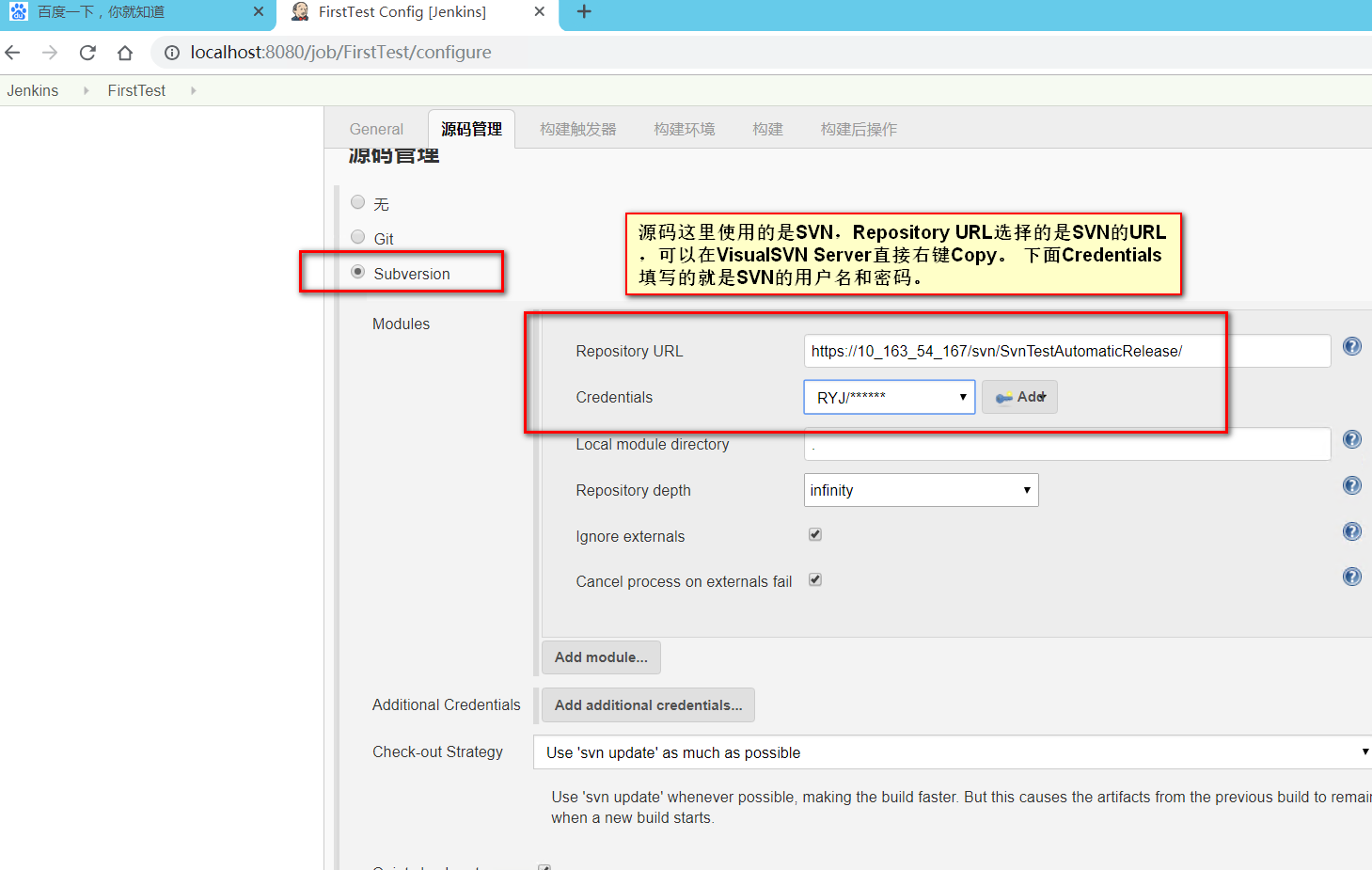The width and height of the screenshot is (1372, 870).
Task: Click the Modules label
Action: click(401, 324)
